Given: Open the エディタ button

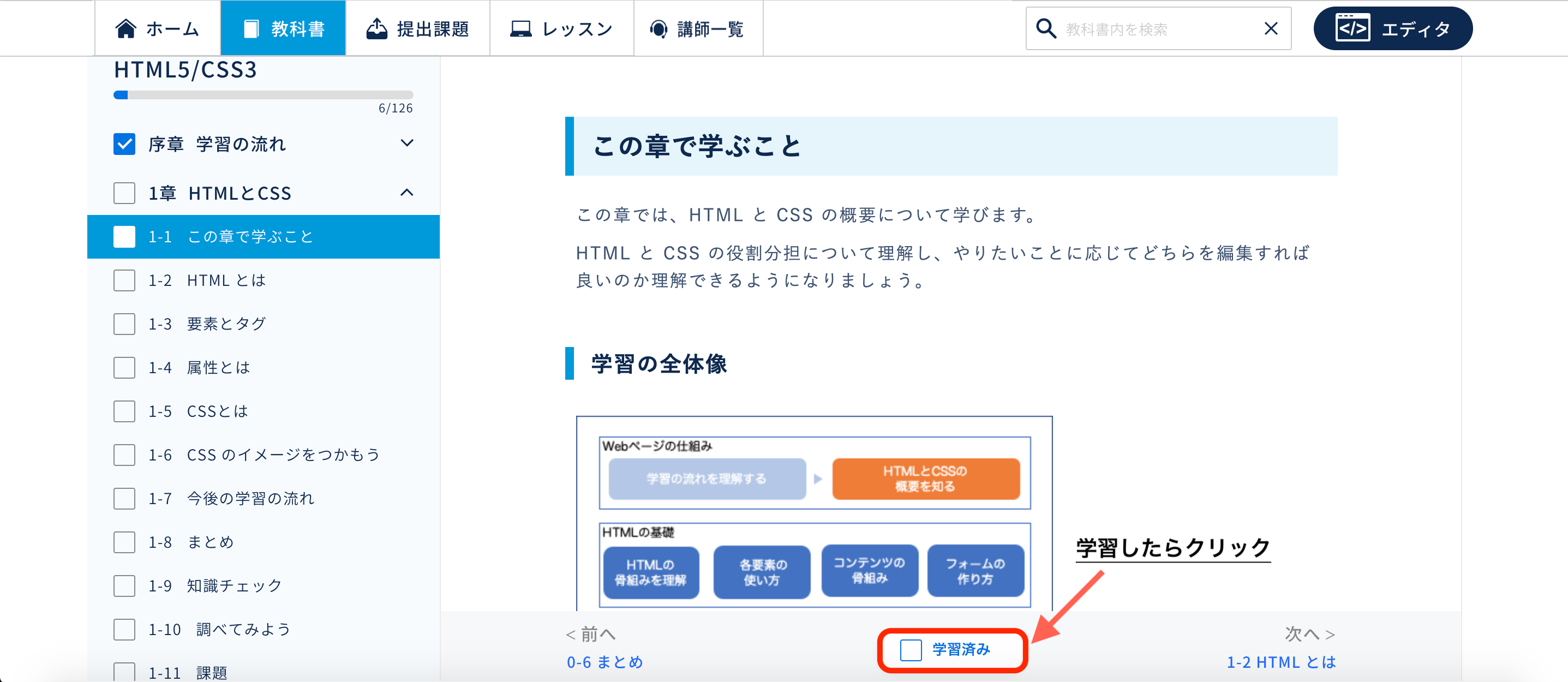Looking at the screenshot, I should click(x=1393, y=28).
